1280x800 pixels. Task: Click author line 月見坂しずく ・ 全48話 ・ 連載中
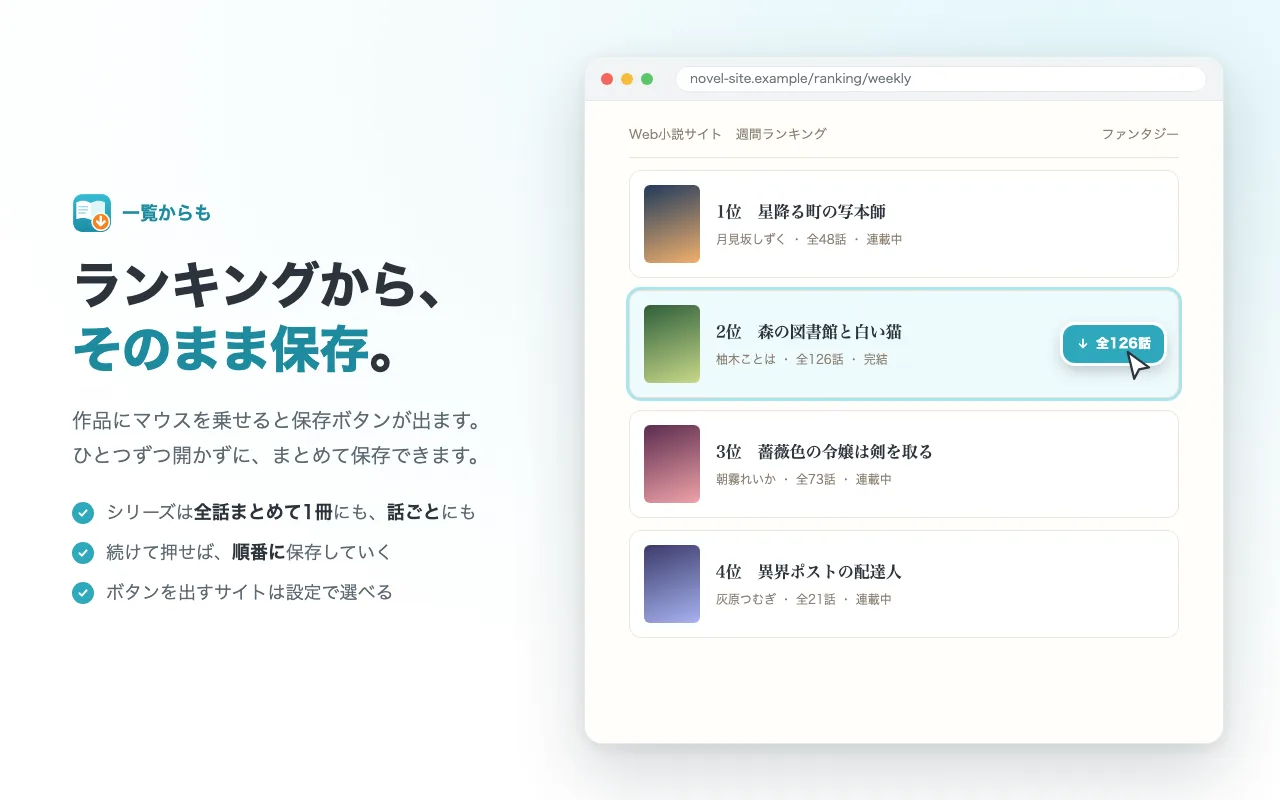click(x=809, y=240)
